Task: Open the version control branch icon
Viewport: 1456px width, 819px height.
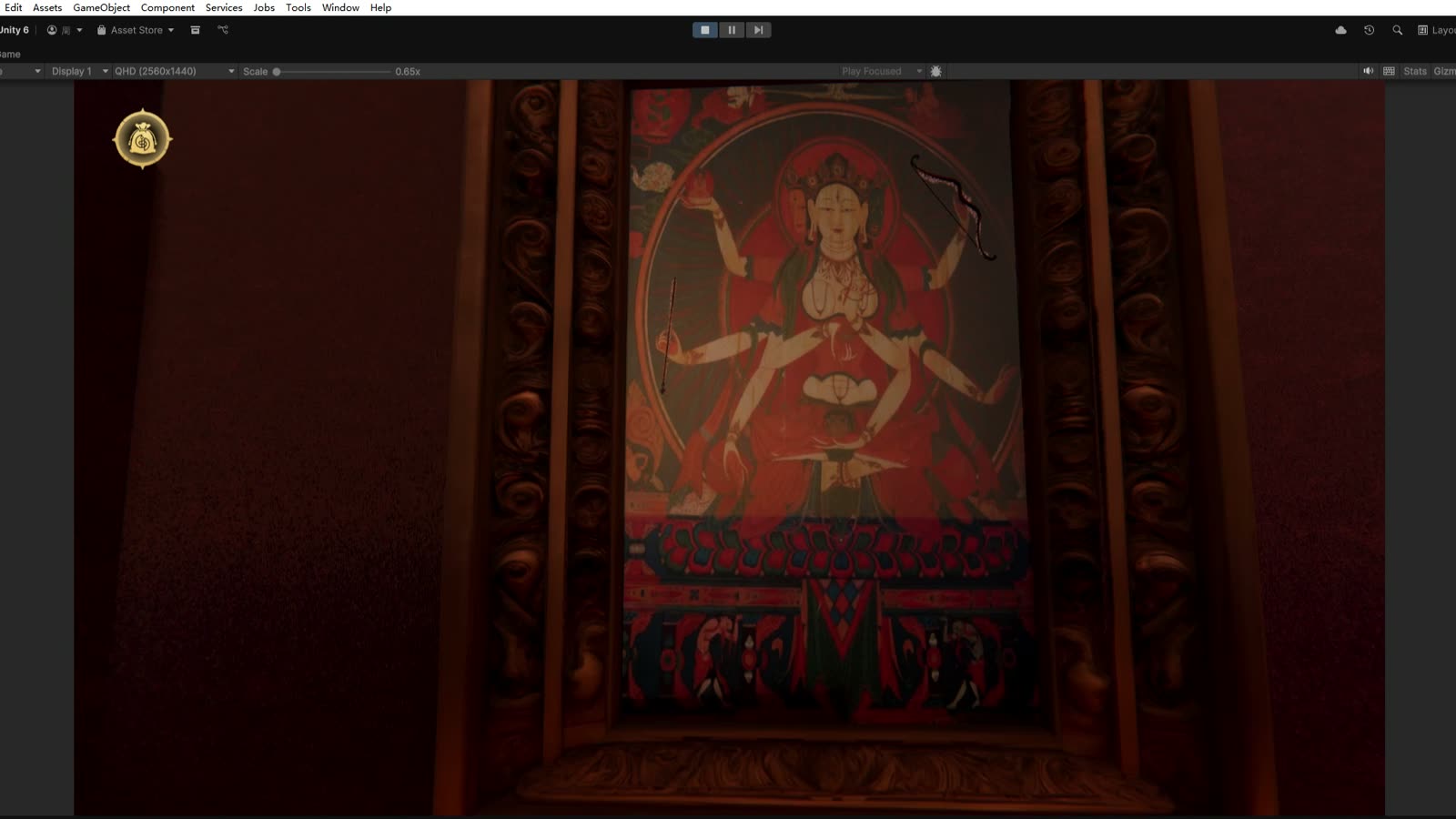Action: (x=223, y=30)
